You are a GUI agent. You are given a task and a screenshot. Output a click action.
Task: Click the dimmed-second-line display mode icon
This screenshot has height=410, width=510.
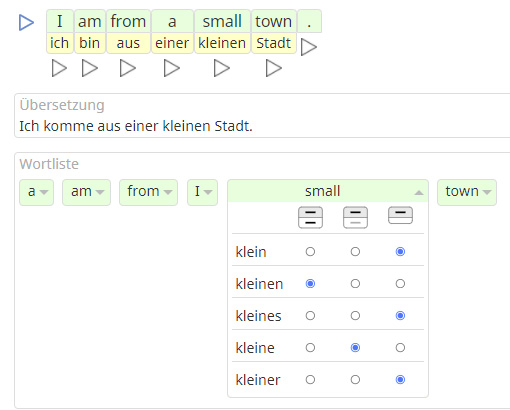tap(355, 217)
